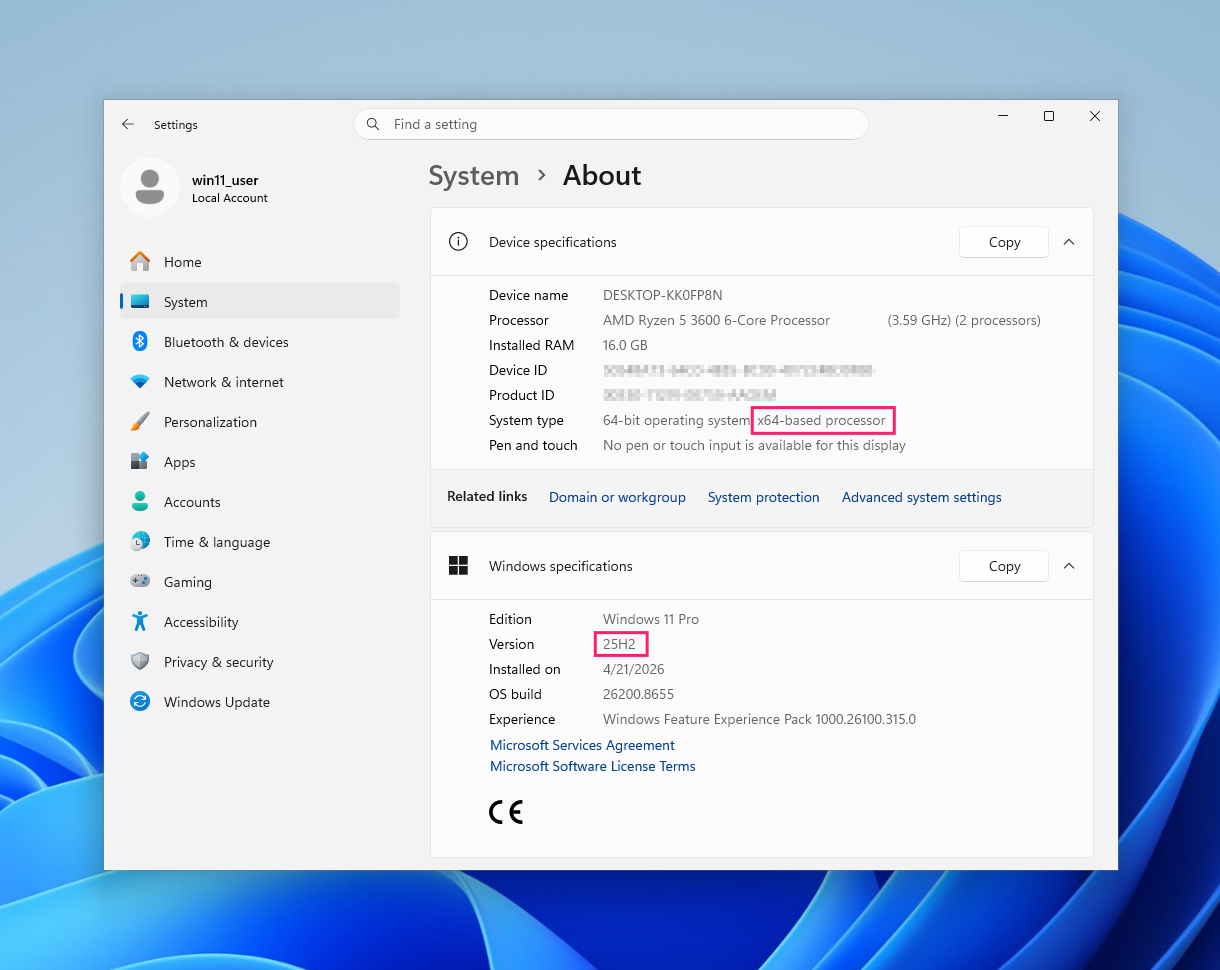Open Gaming settings
Viewport: 1220px width, 970px height.
(260, 582)
